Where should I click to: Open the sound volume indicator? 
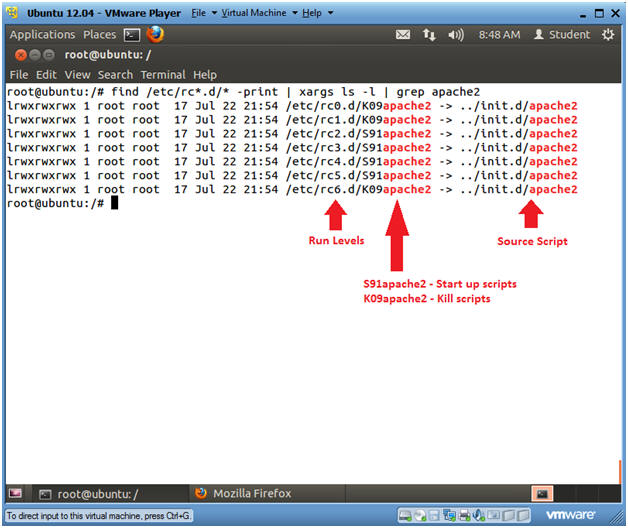456,35
